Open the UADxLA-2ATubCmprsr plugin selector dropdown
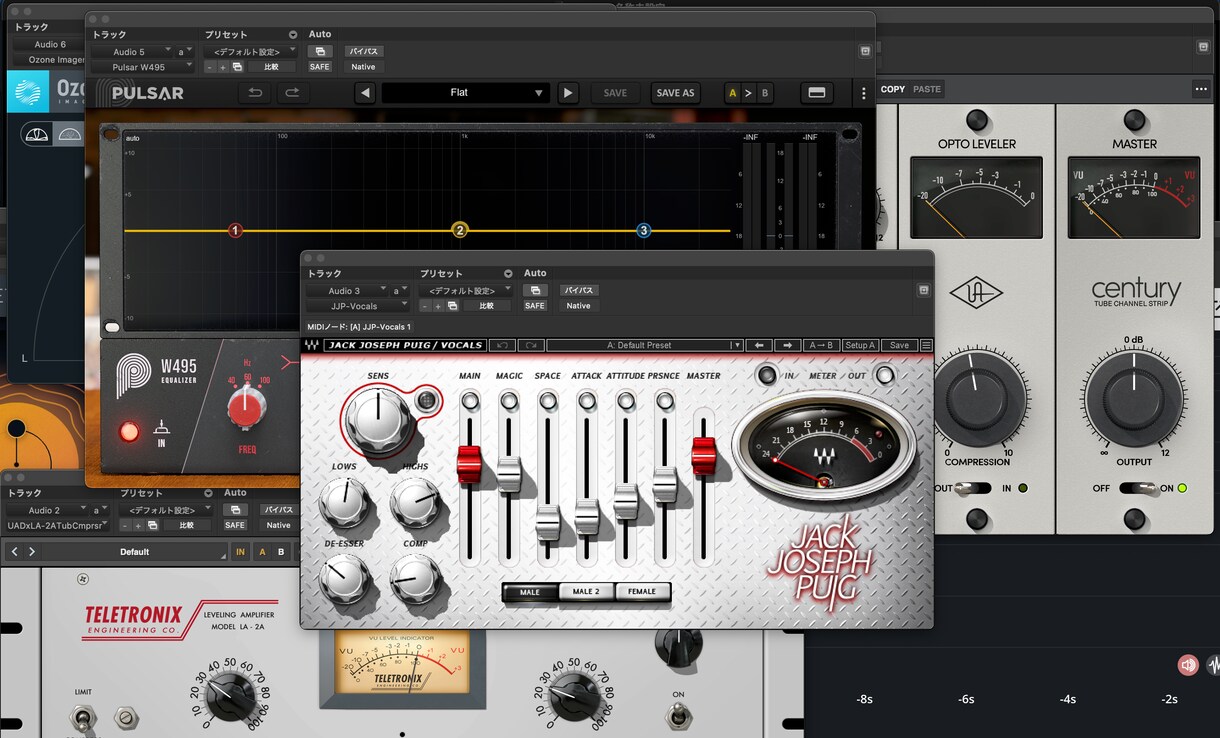Viewport: 1220px width, 738px height. [x=57, y=525]
